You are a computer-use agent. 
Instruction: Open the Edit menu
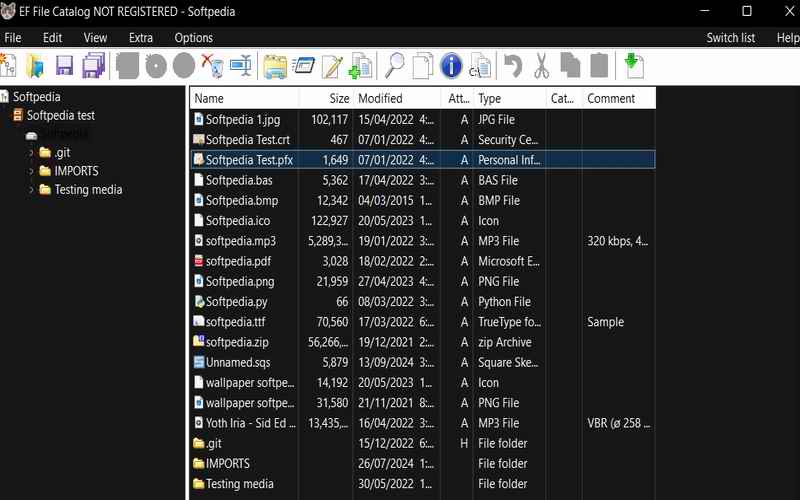(52, 38)
